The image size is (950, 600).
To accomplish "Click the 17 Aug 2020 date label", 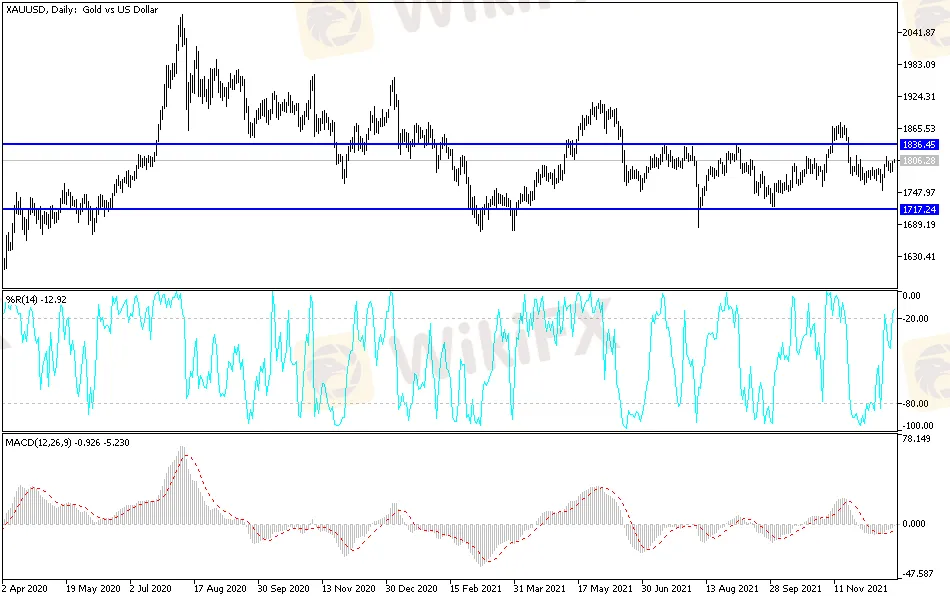I will (x=220, y=588).
